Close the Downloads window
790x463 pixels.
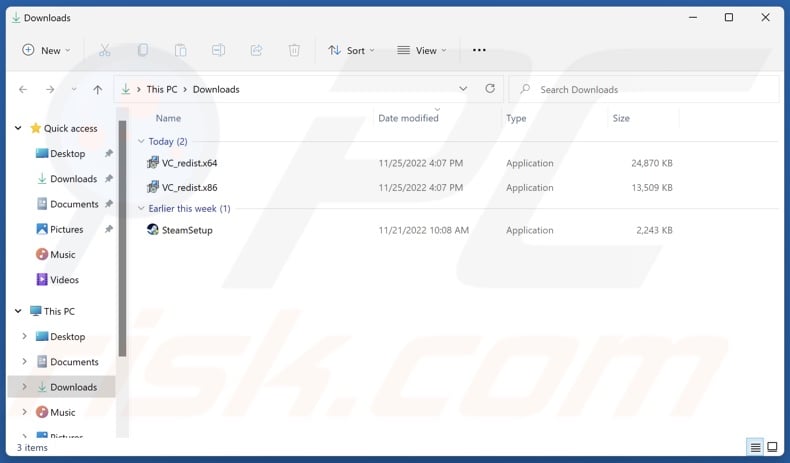(x=765, y=18)
